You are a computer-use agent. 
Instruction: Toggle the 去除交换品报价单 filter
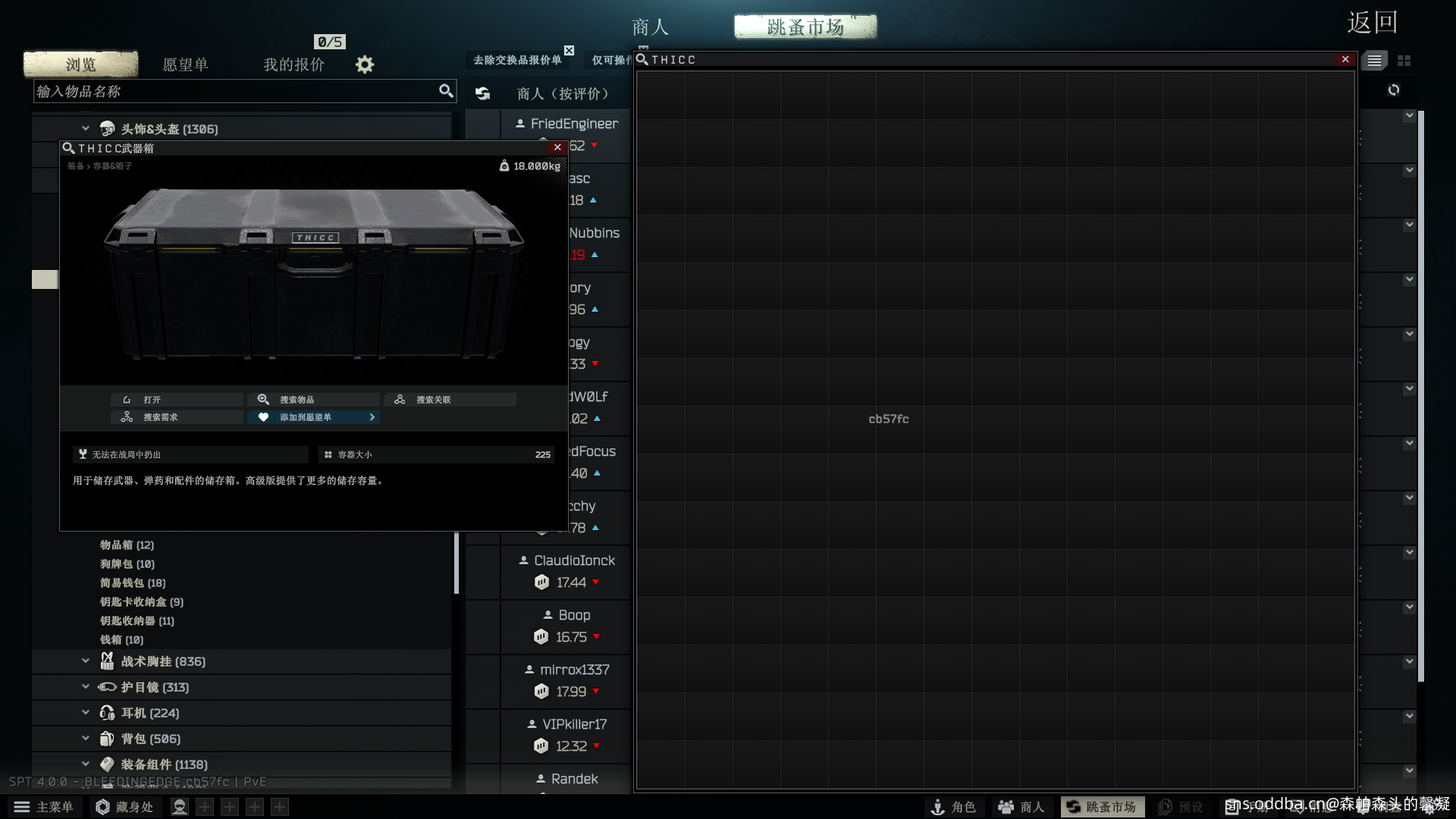click(x=517, y=60)
